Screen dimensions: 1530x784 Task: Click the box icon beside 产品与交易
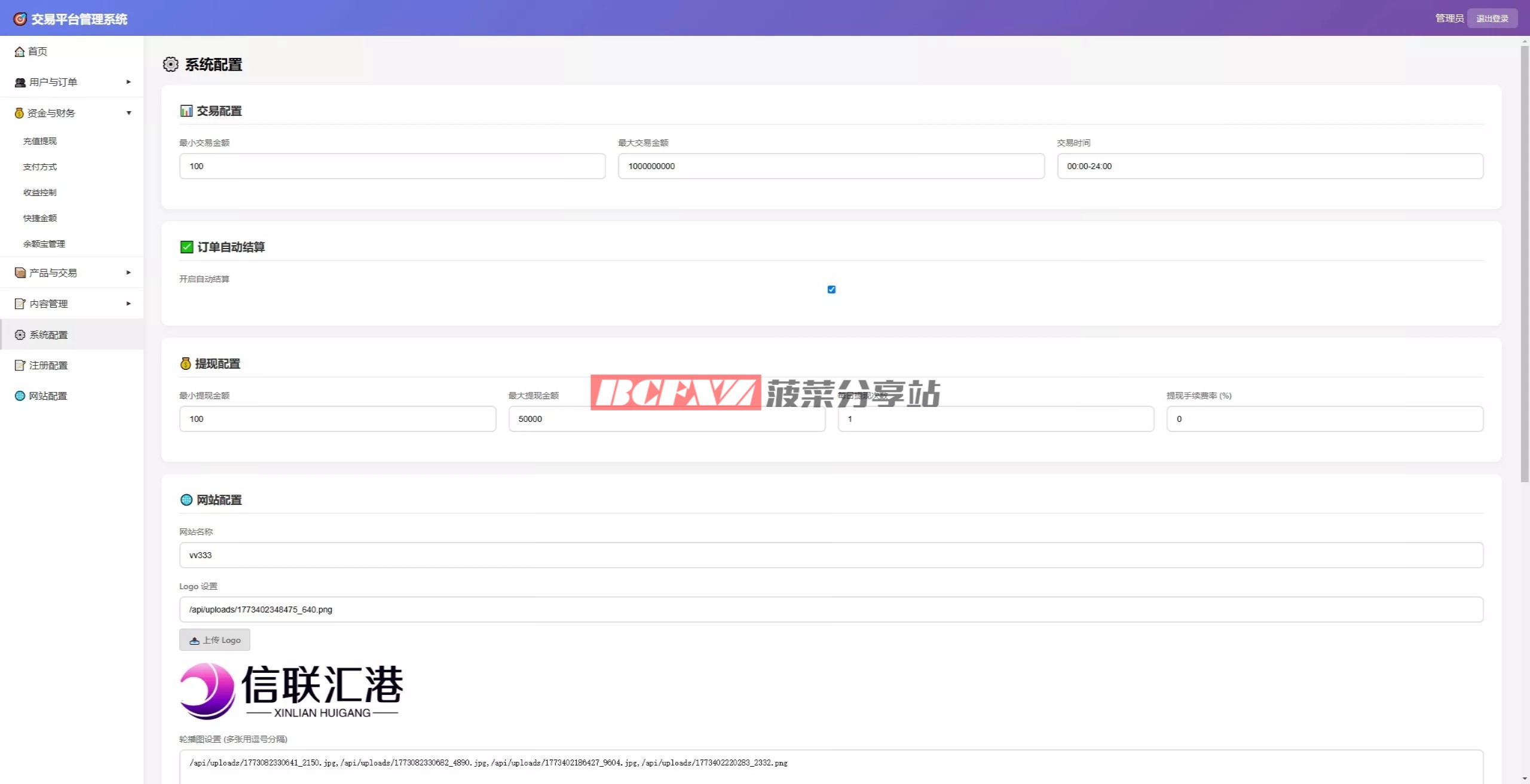click(x=20, y=273)
